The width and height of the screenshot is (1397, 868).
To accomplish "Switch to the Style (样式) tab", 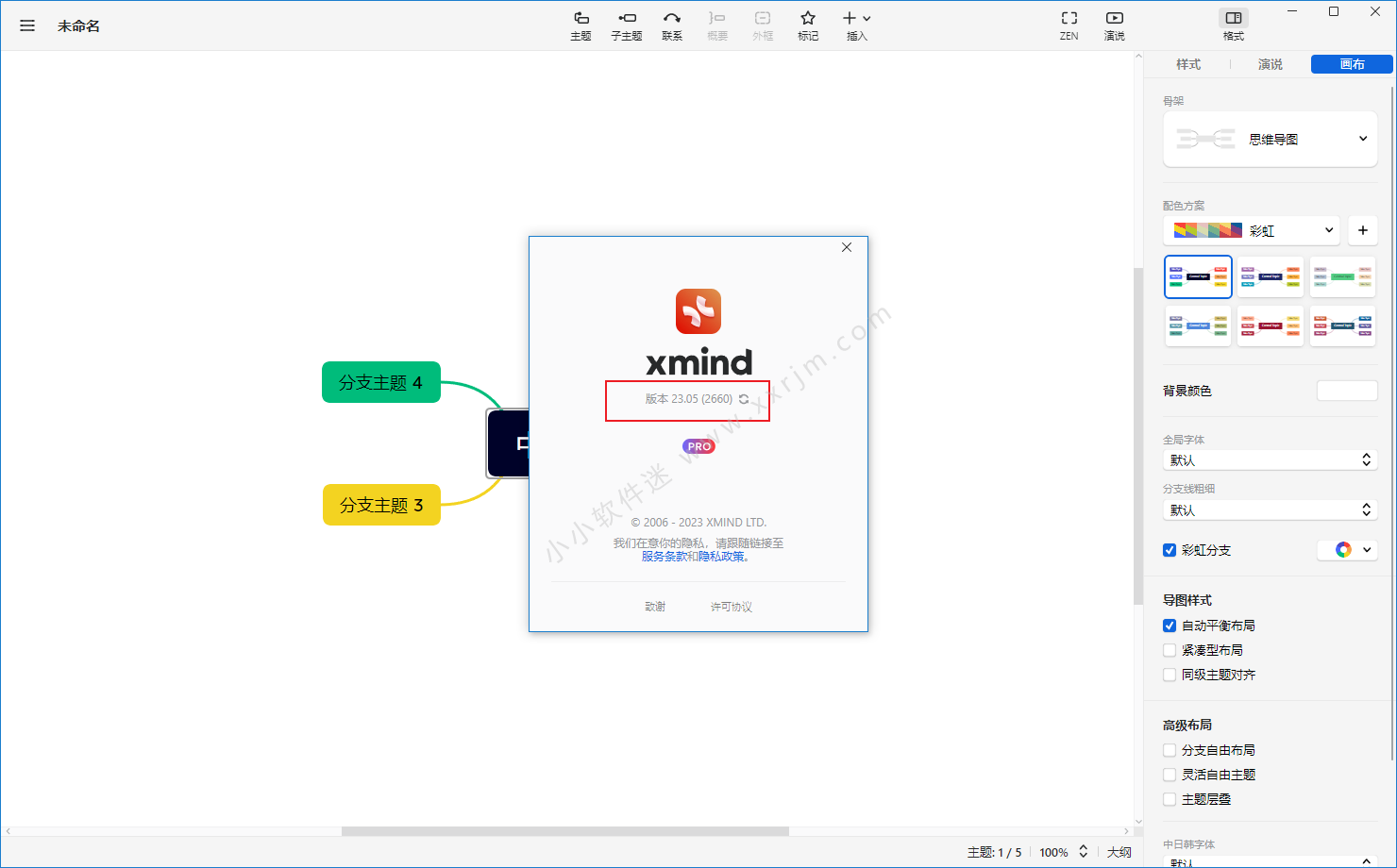I will tap(1187, 64).
